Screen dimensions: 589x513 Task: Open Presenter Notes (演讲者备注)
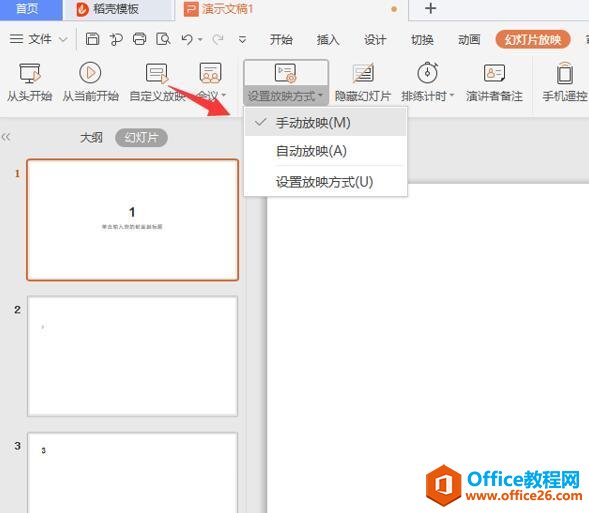tap(494, 83)
